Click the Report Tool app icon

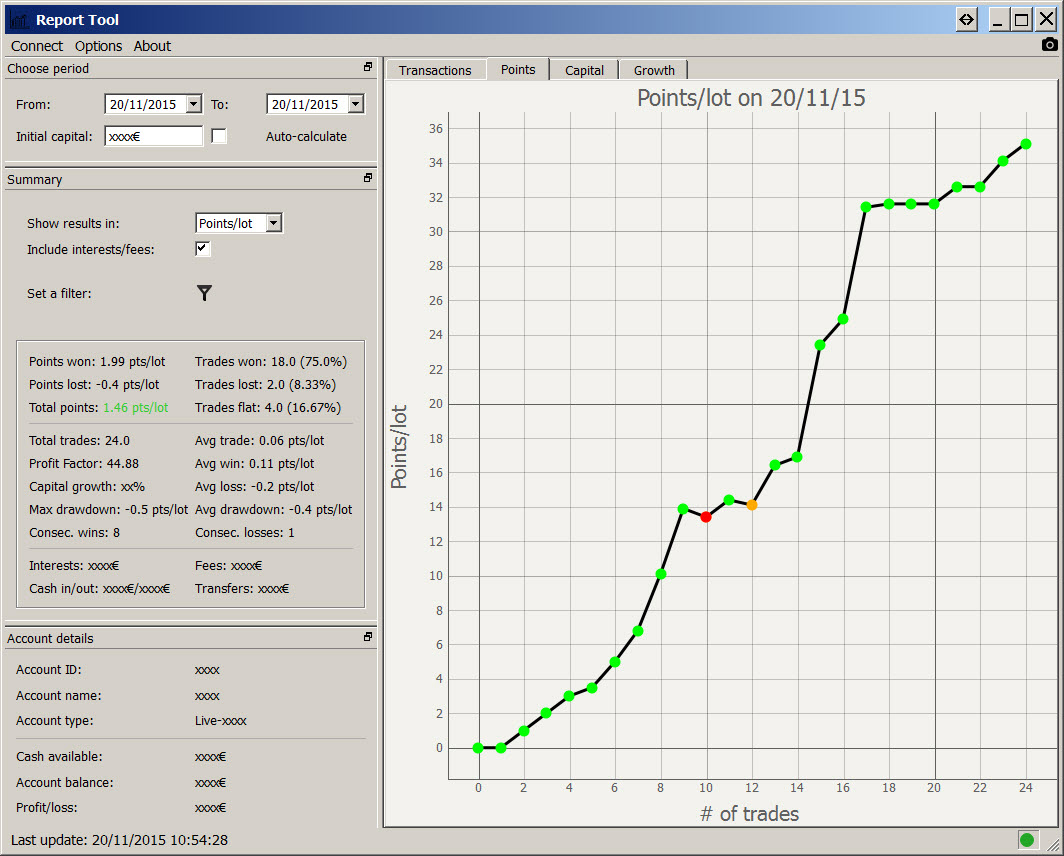(x=18, y=19)
